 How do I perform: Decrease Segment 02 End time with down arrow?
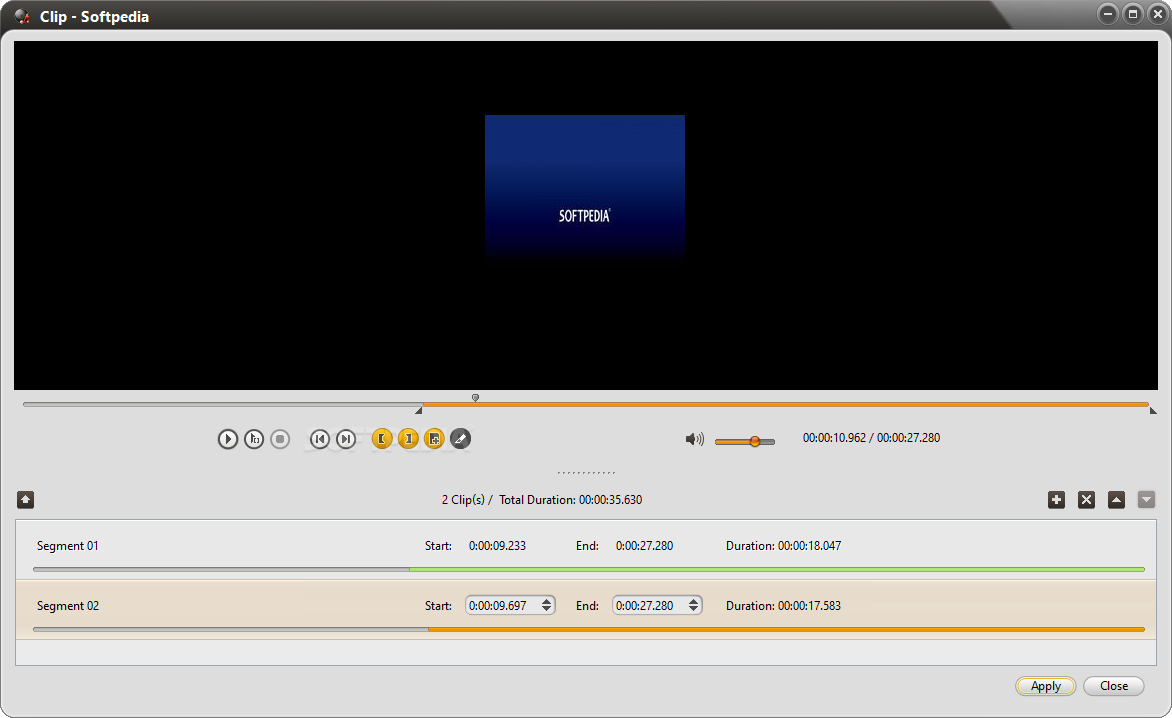tap(694, 610)
